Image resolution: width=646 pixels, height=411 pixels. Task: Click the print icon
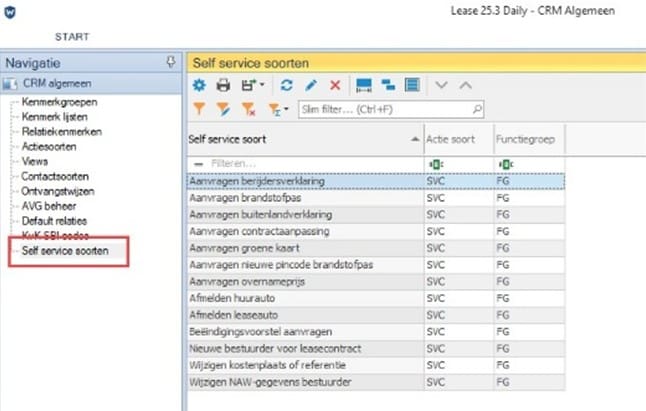223,86
